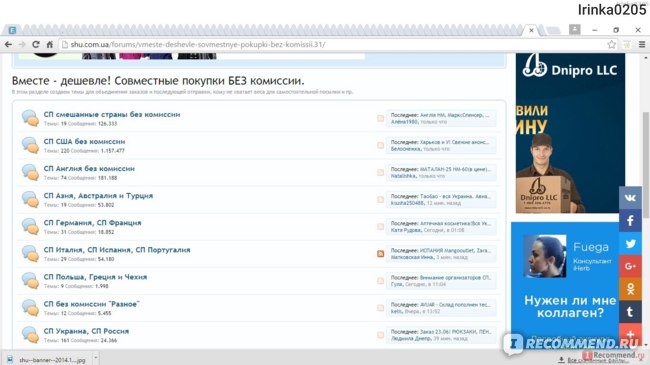Open last post 'Внимание организаторов СП'

456,277
